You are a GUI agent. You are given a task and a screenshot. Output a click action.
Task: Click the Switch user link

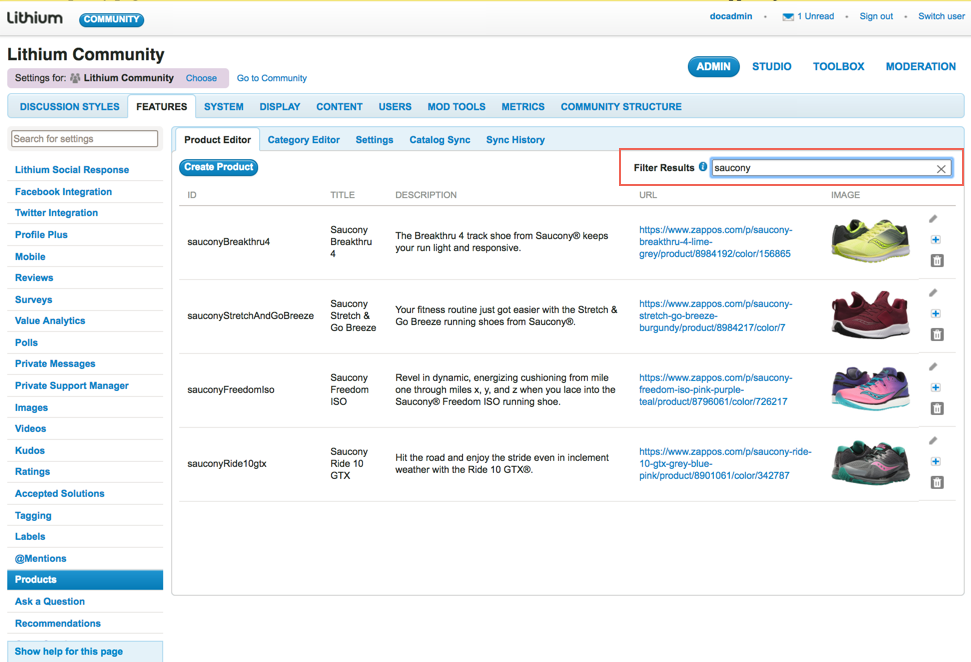tap(941, 16)
